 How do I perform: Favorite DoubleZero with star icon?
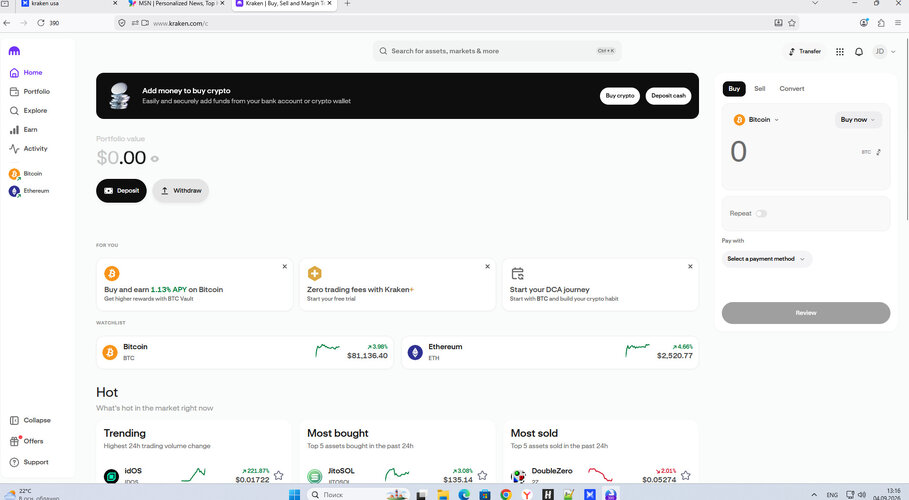[x=686, y=476]
